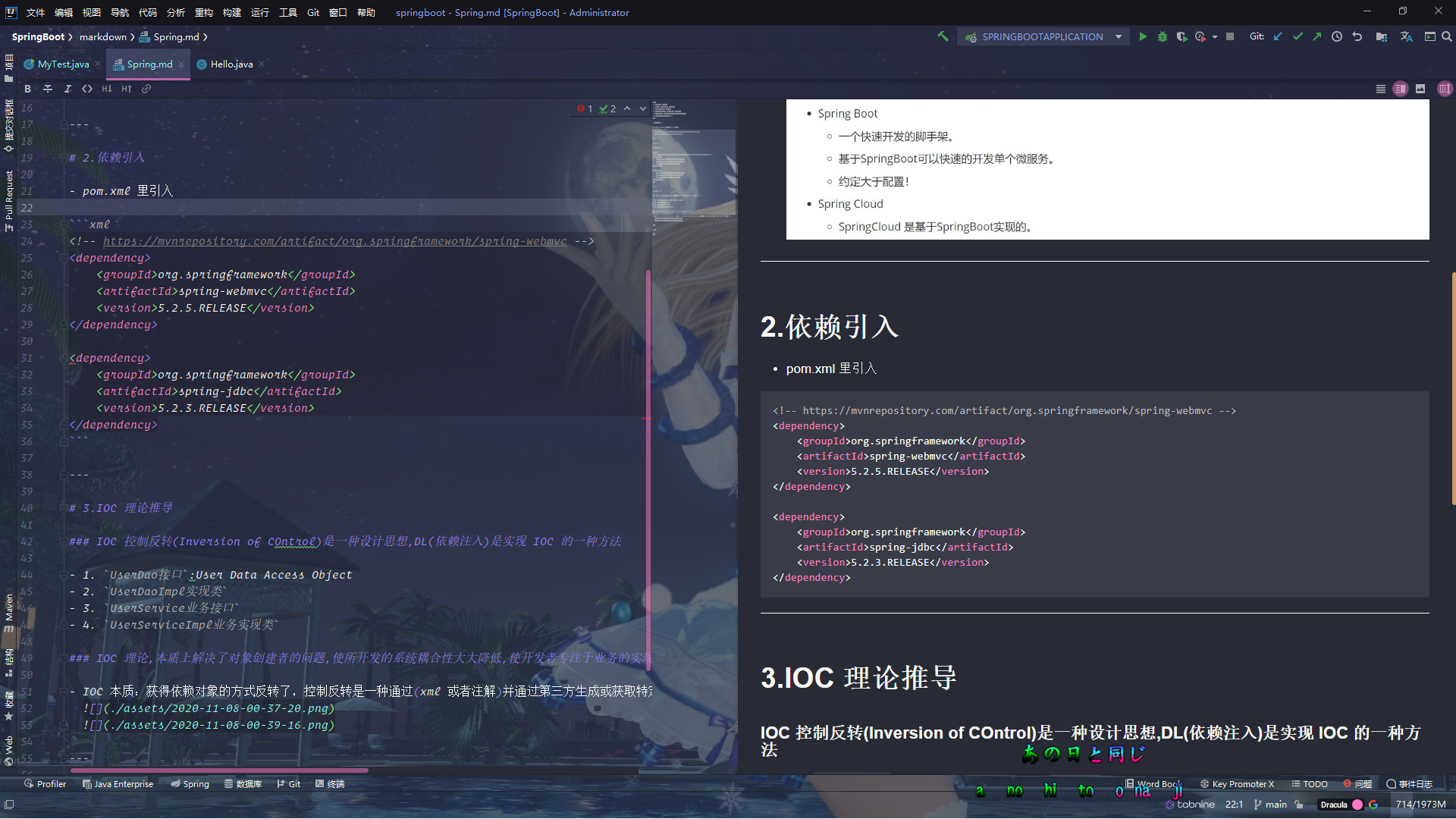1456x819 pixels.
Task: Open the Git menu
Action: click(x=313, y=12)
